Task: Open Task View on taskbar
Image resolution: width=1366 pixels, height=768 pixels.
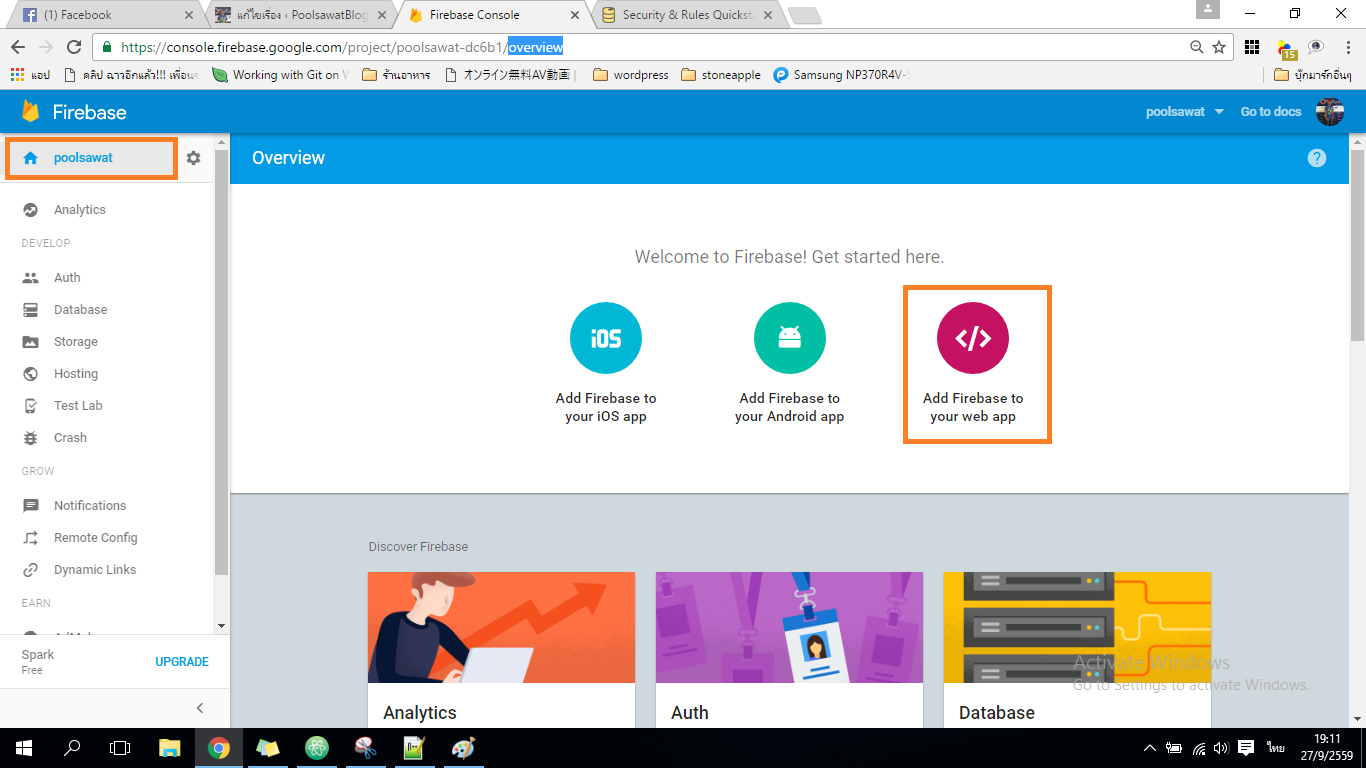Action: pyautogui.click(x=120, y=748)
